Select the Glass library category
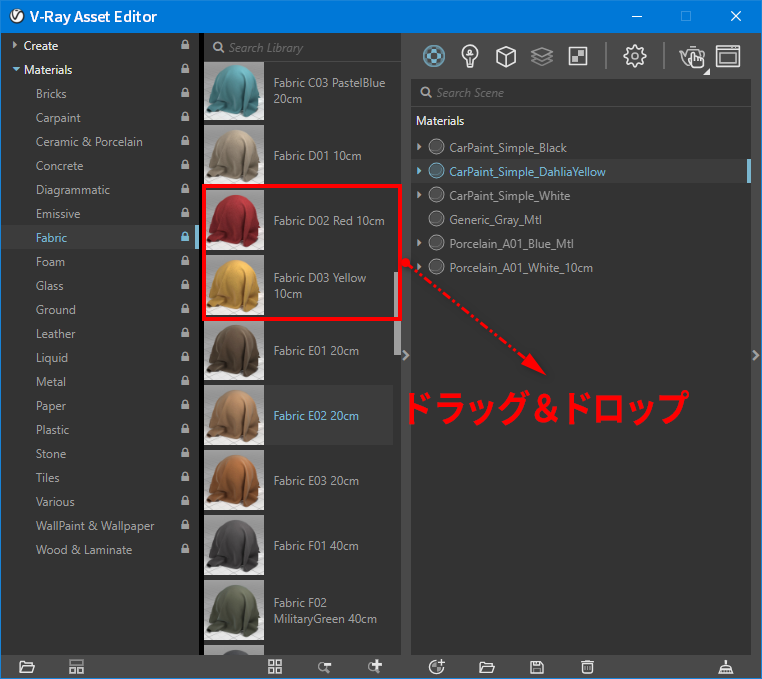762x679 pixels. (x=50, y=286)
